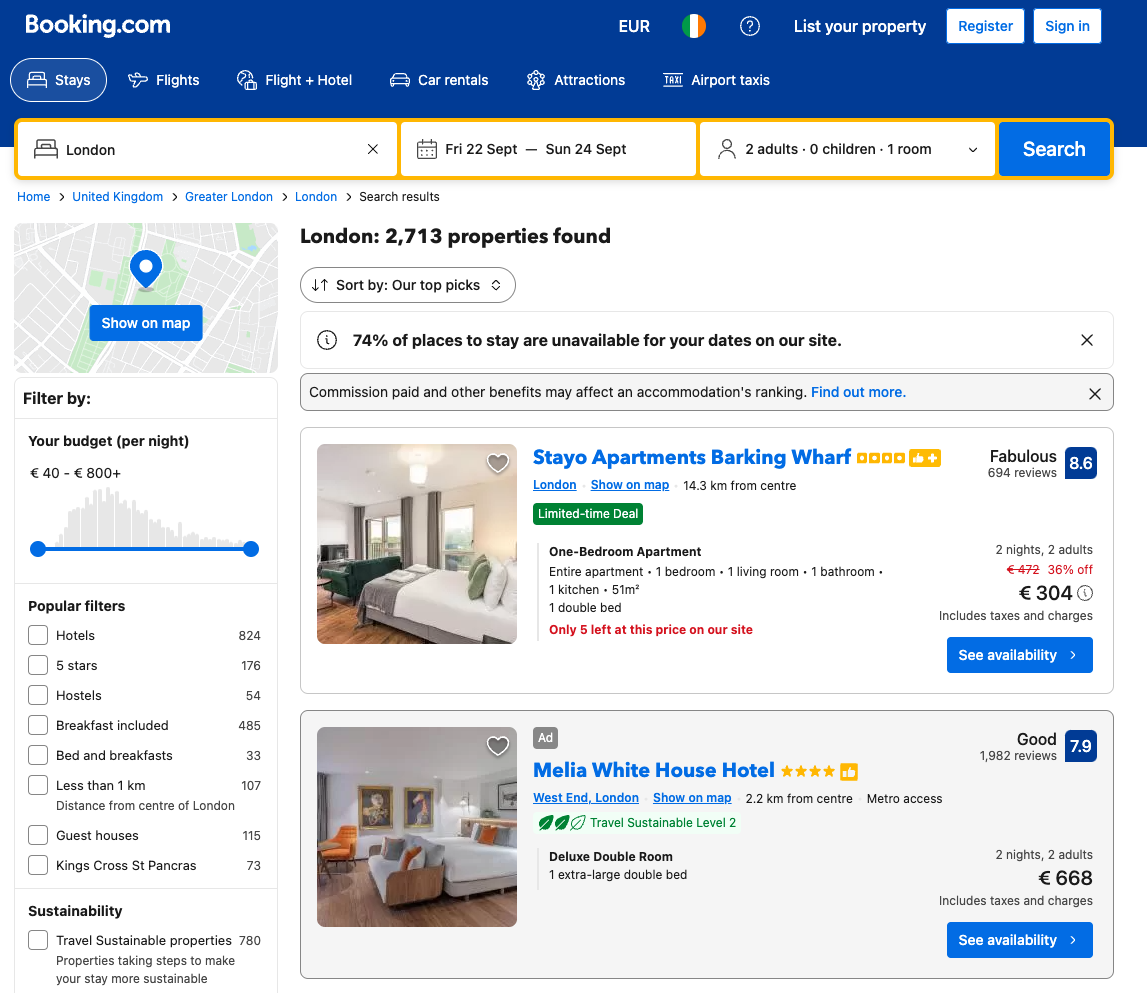
Task: Close the commission ranking notice
Action: point(1095,394)
